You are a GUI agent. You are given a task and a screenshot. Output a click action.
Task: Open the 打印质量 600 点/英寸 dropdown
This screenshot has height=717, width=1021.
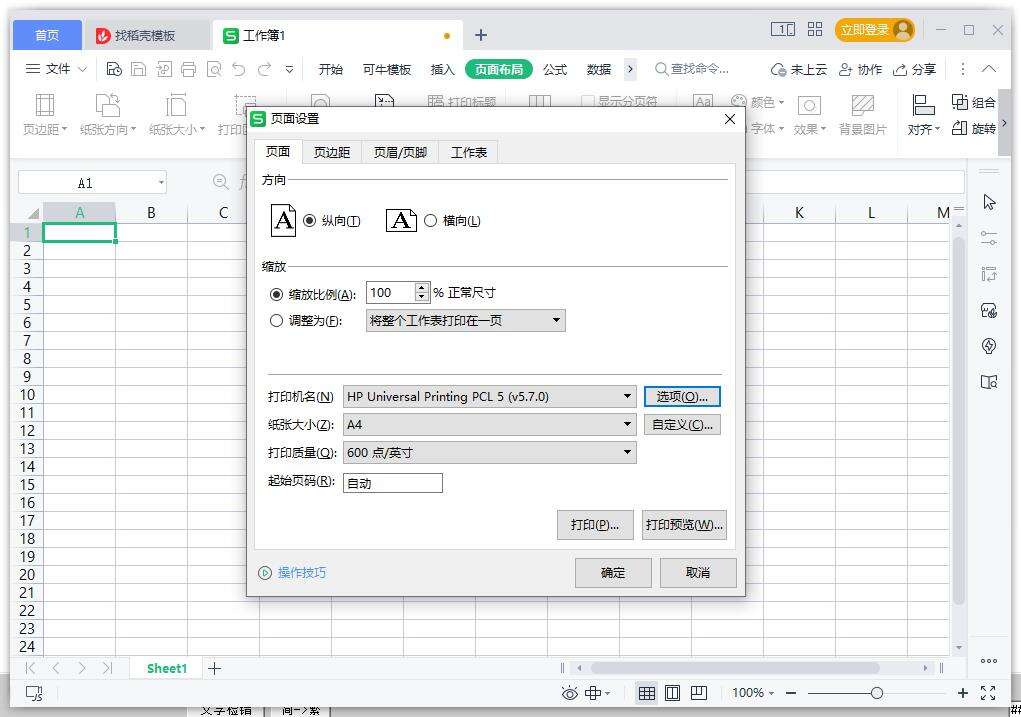(628, 452)
